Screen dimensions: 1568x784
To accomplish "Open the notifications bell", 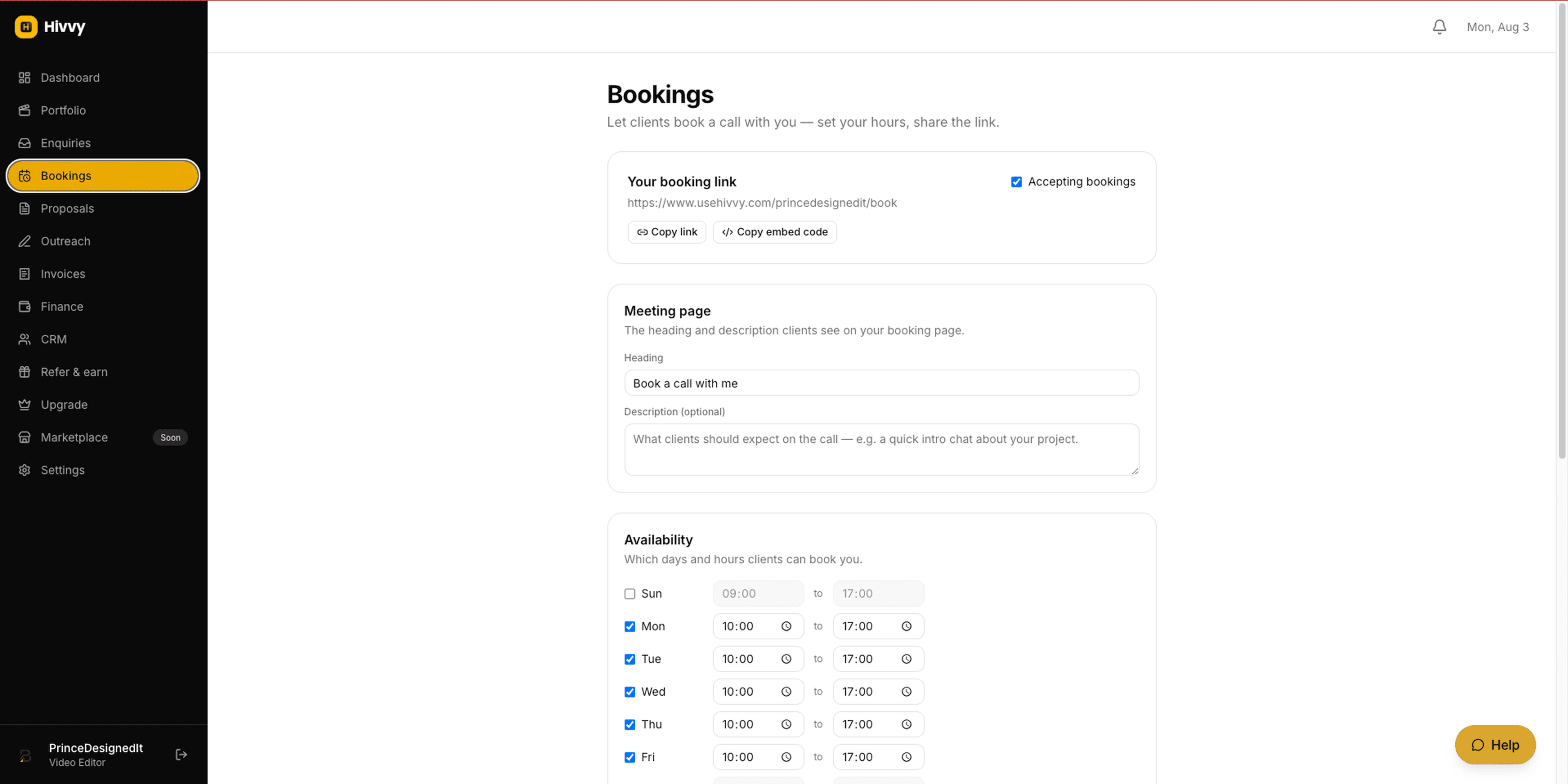I will (x=1439, y=27).
